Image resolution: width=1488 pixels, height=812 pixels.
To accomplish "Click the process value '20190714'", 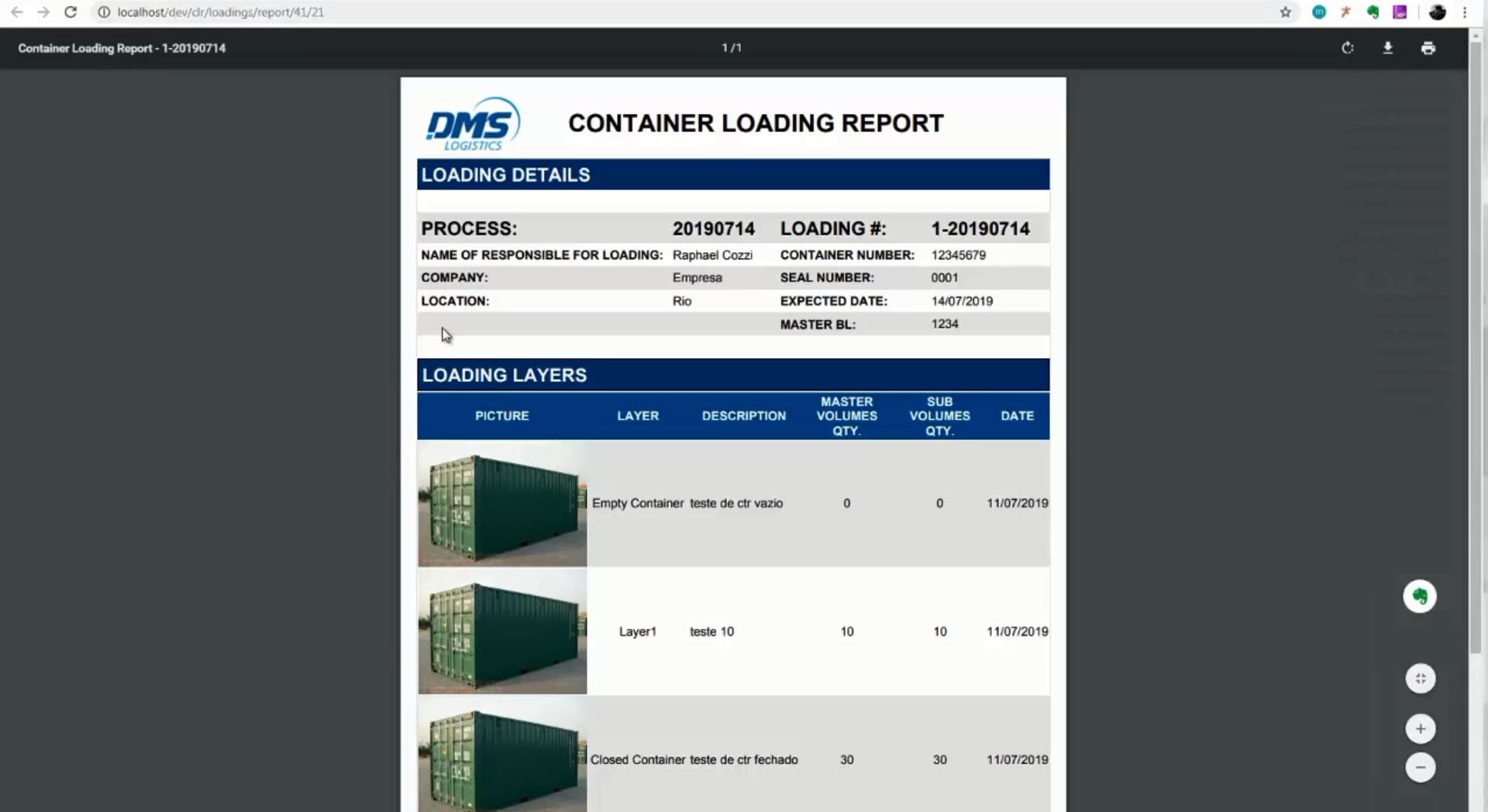I will click(x=713, y=229).
